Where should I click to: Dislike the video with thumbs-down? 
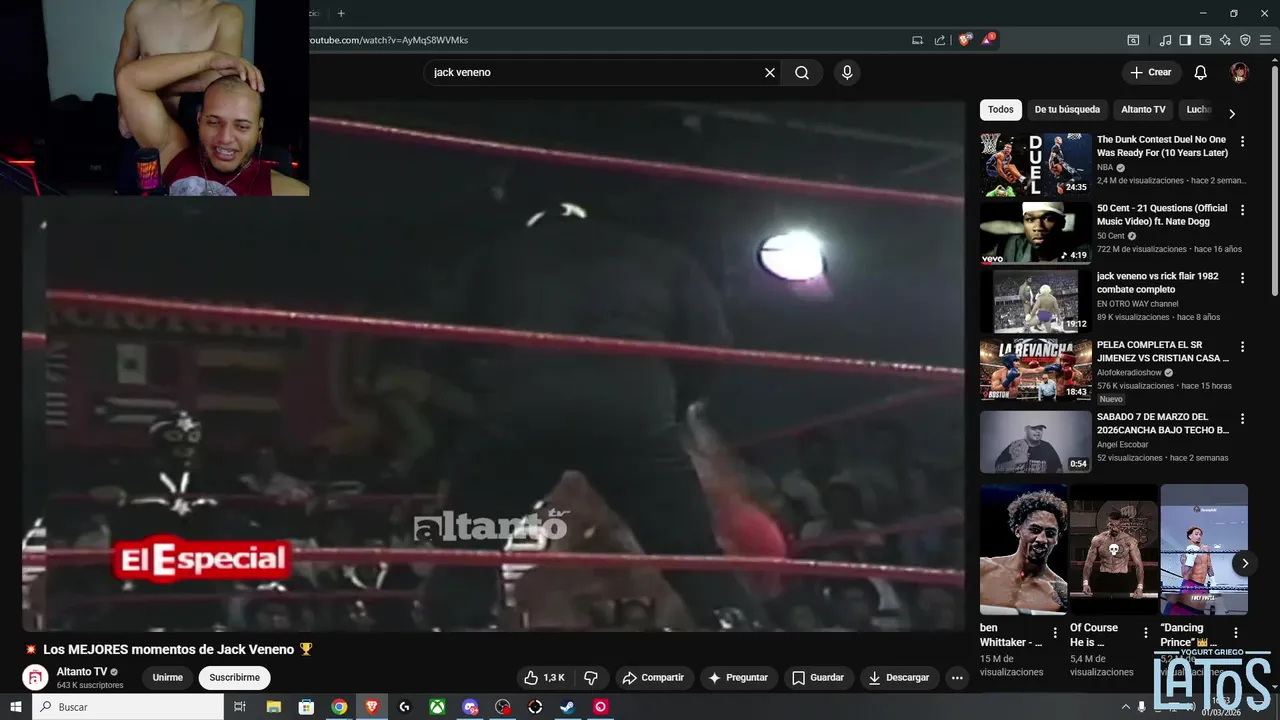coord(591,678)
